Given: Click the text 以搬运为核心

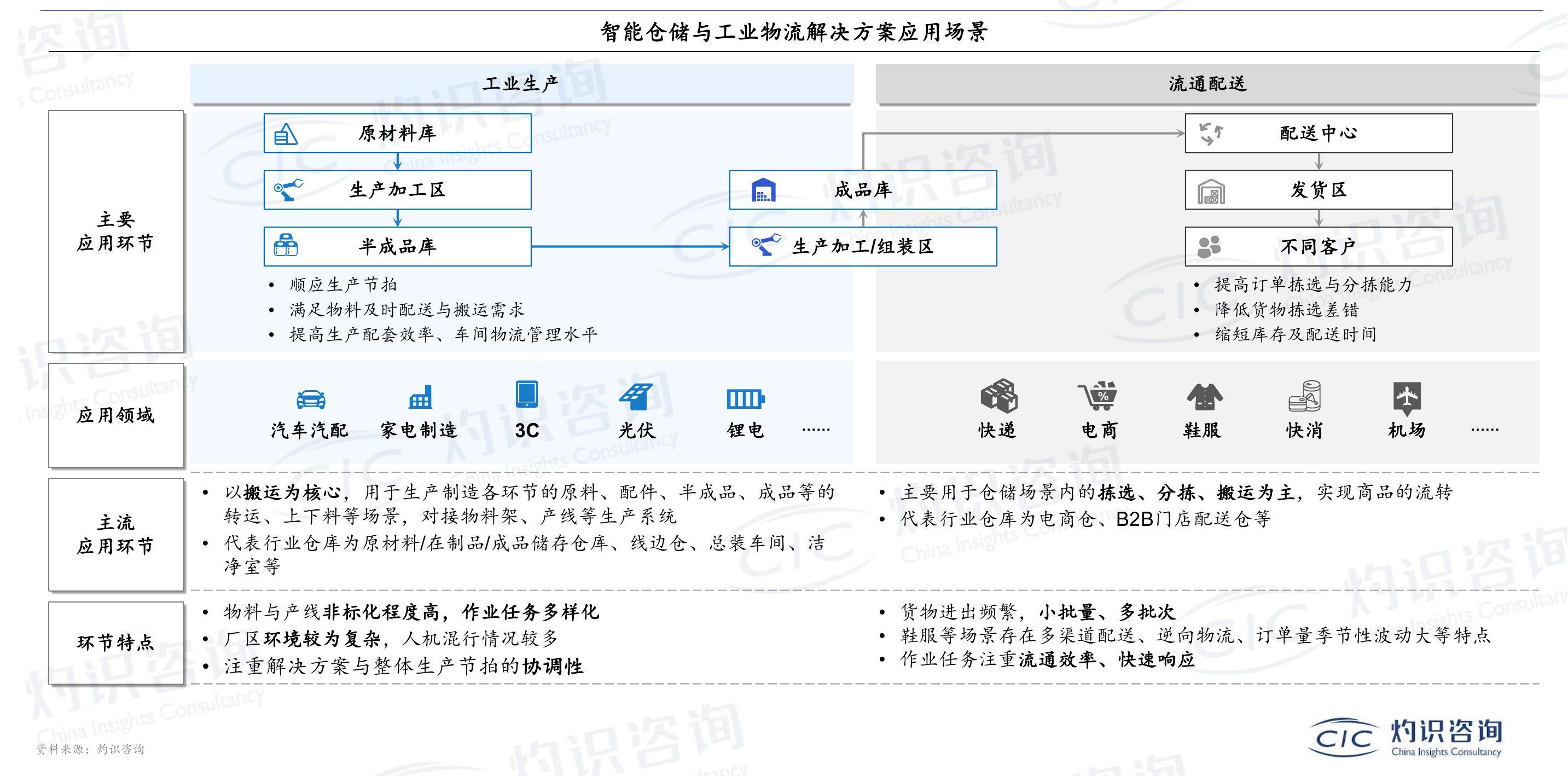Looking at the screenshot, I should coord(282,492).
